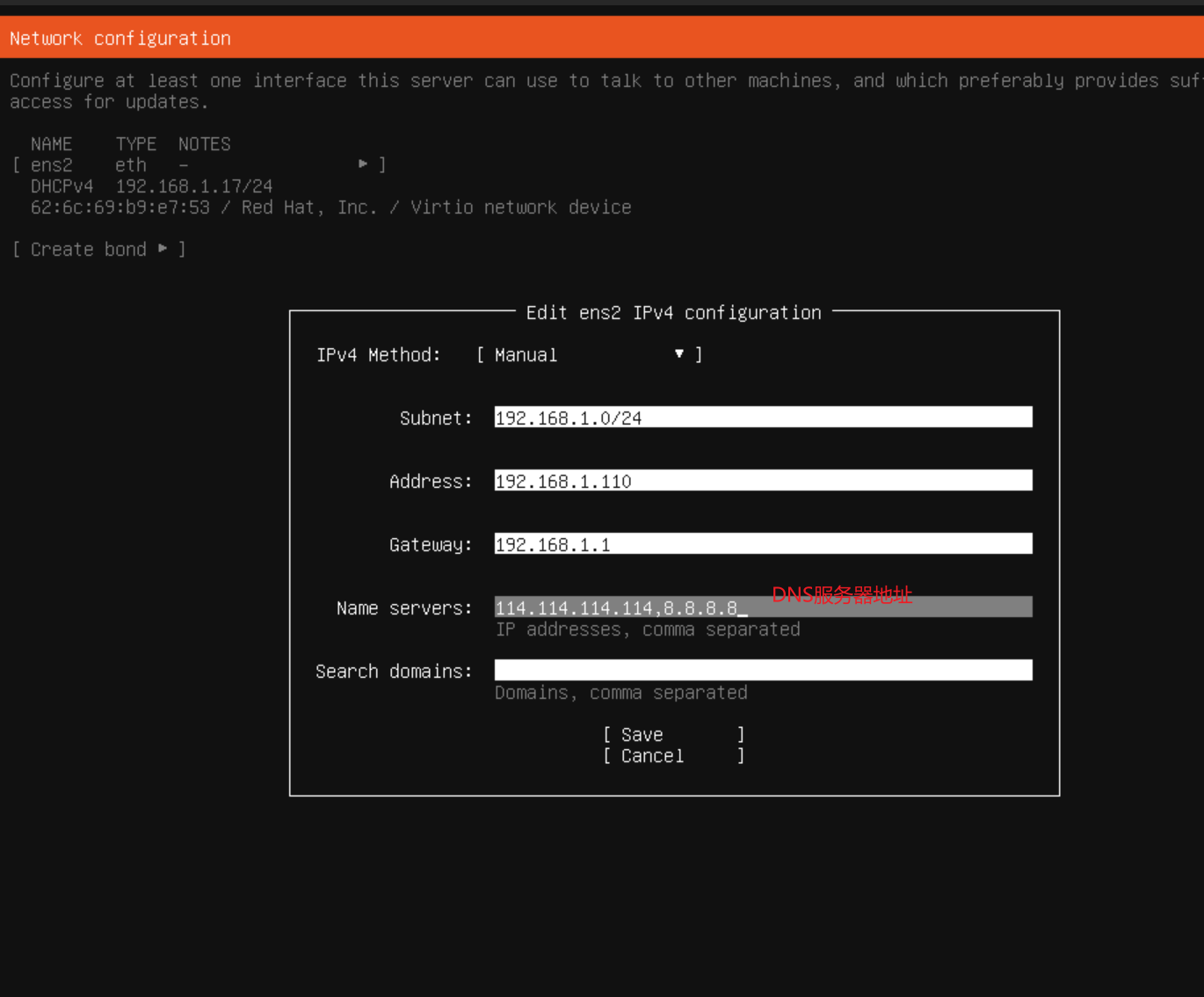
Task: Cancel the IPv4 configuration dialog
Action: 674,756
